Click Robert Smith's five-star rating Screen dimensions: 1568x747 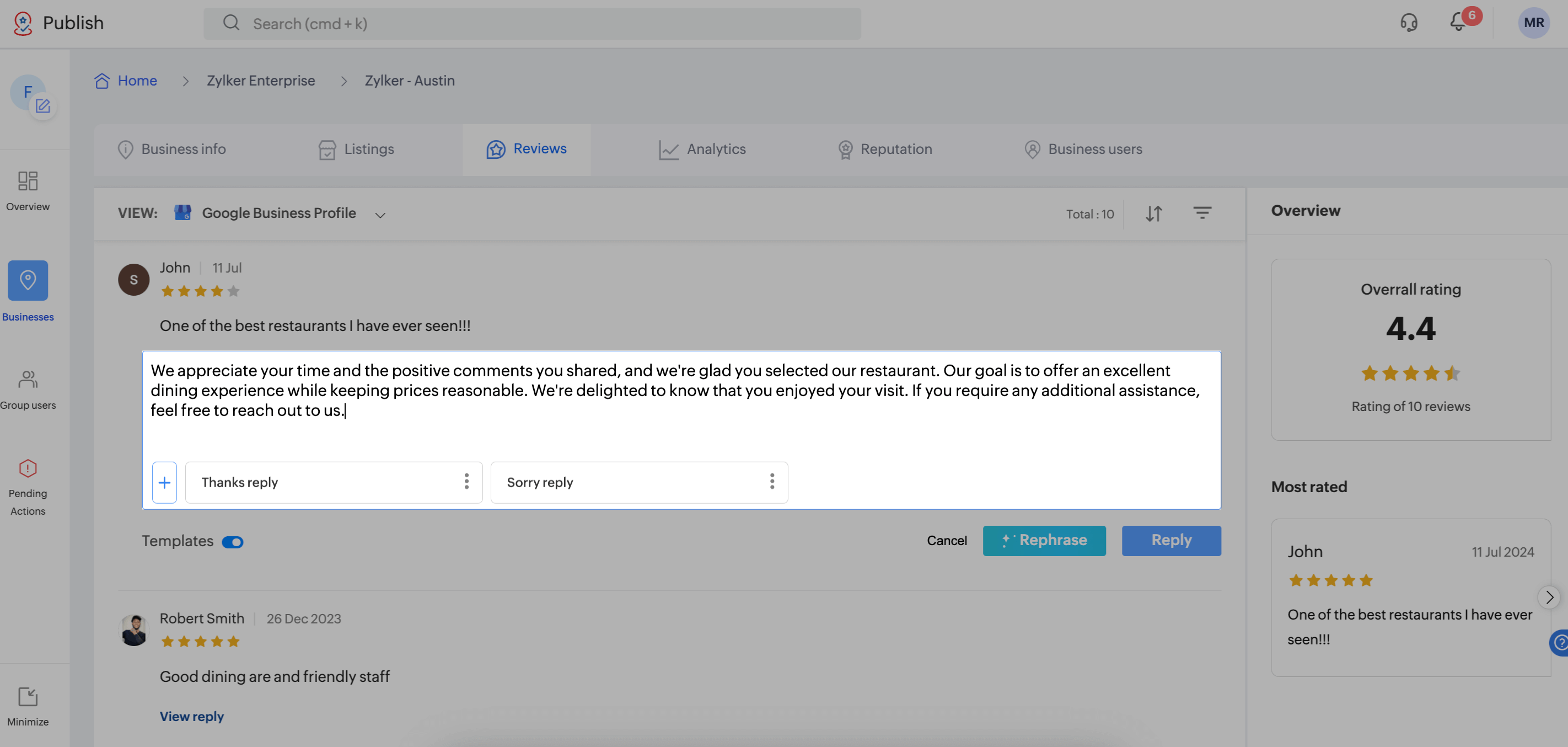[x=200, y=642]
